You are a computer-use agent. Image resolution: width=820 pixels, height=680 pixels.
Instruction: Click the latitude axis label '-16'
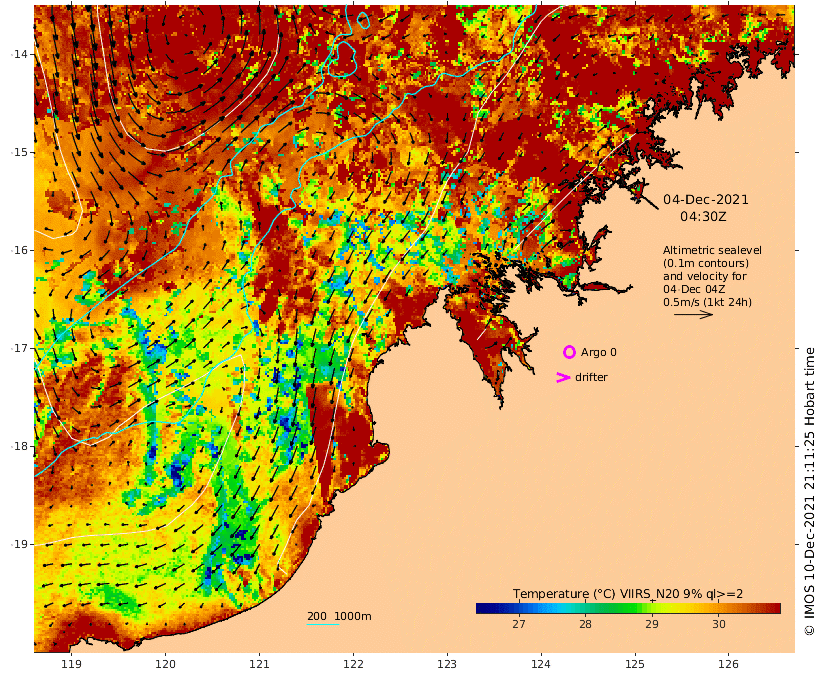click(x=20, y=251)
